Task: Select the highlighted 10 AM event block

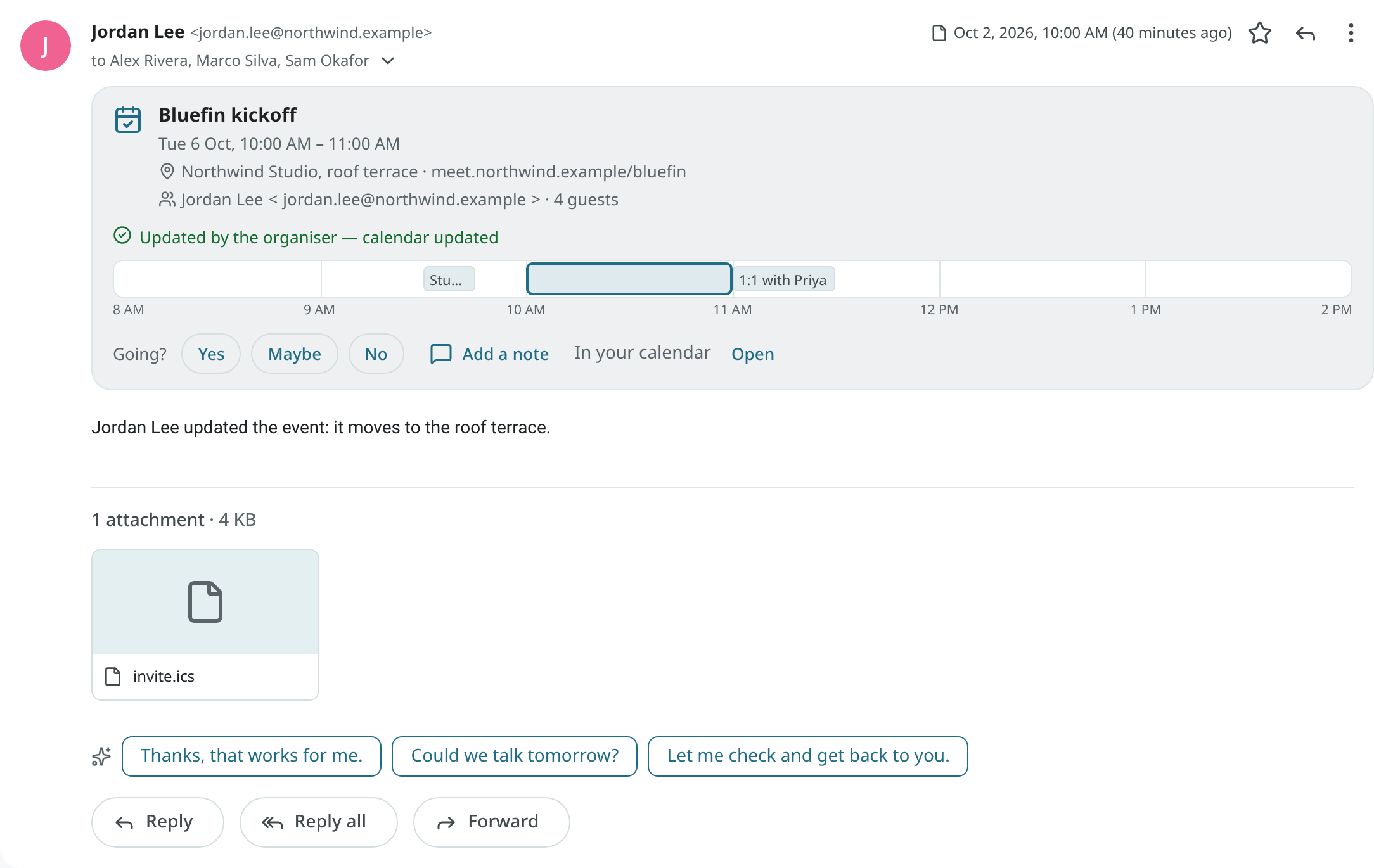Action: pyautogui.click(x=629, y=279)
